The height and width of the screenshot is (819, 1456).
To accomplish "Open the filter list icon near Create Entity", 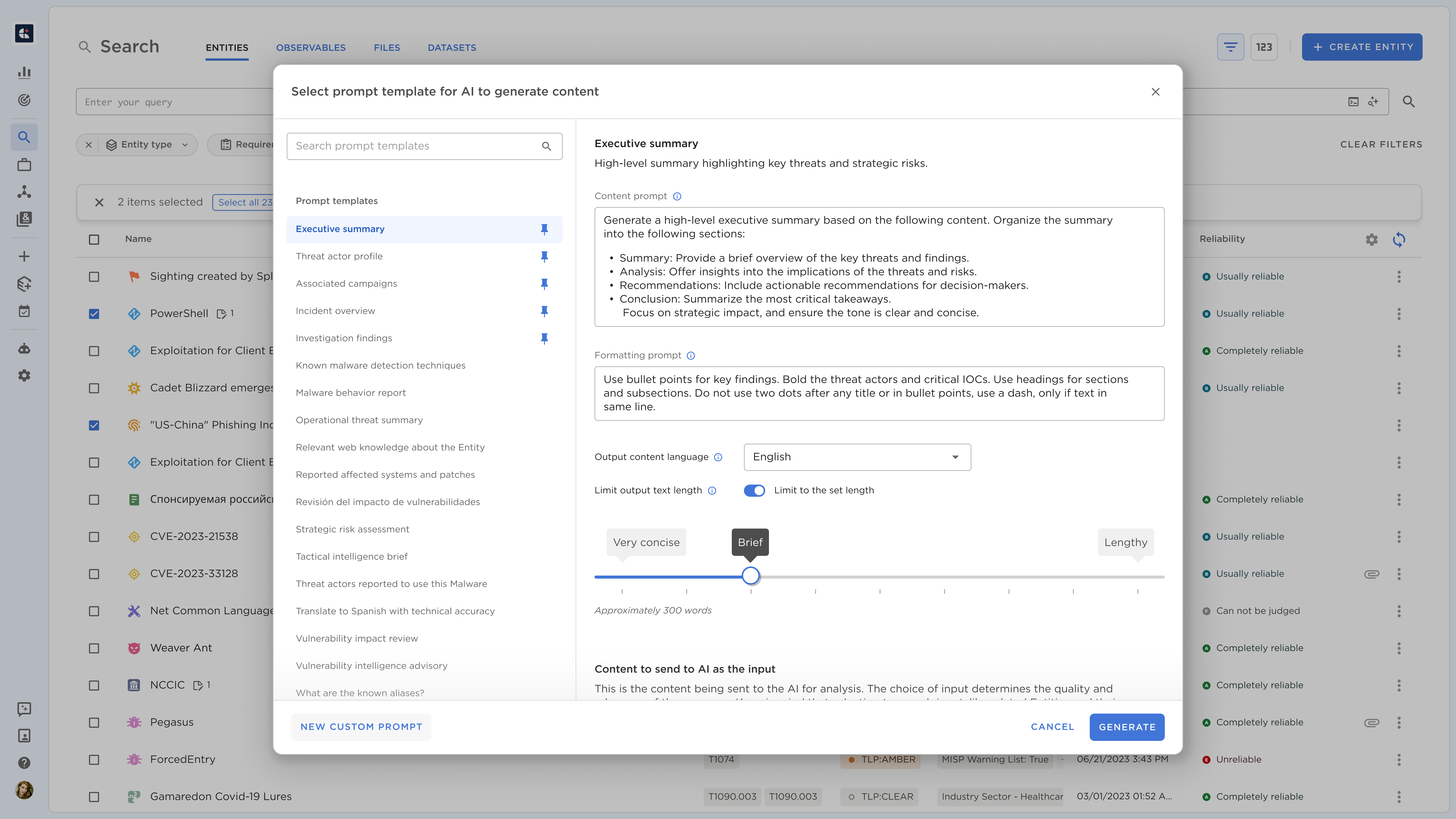I will click(1231, 47).
